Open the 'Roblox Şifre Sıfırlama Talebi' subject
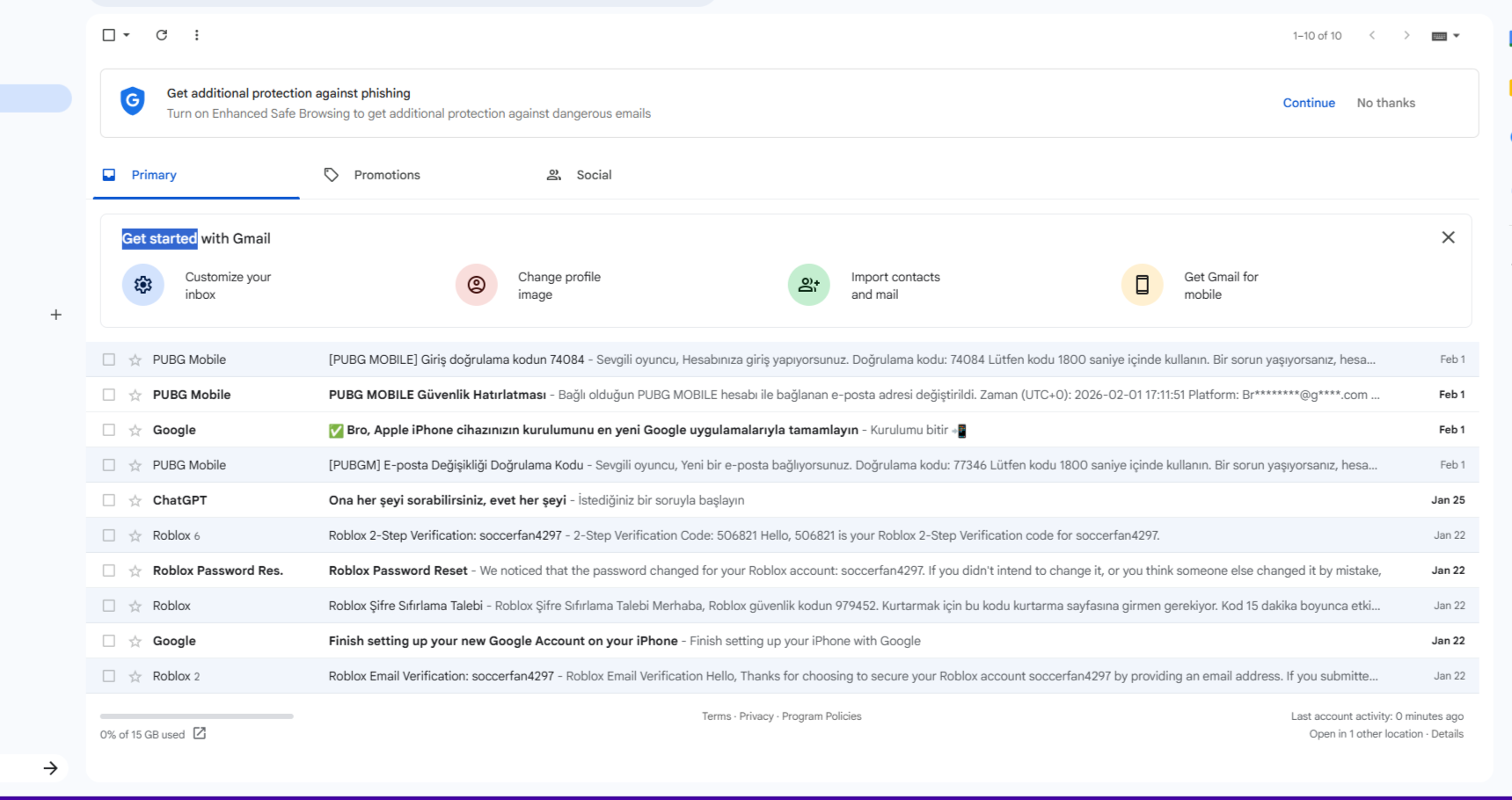The width and height of the screenshot is (1512, 800). click(x=405, y=606)
